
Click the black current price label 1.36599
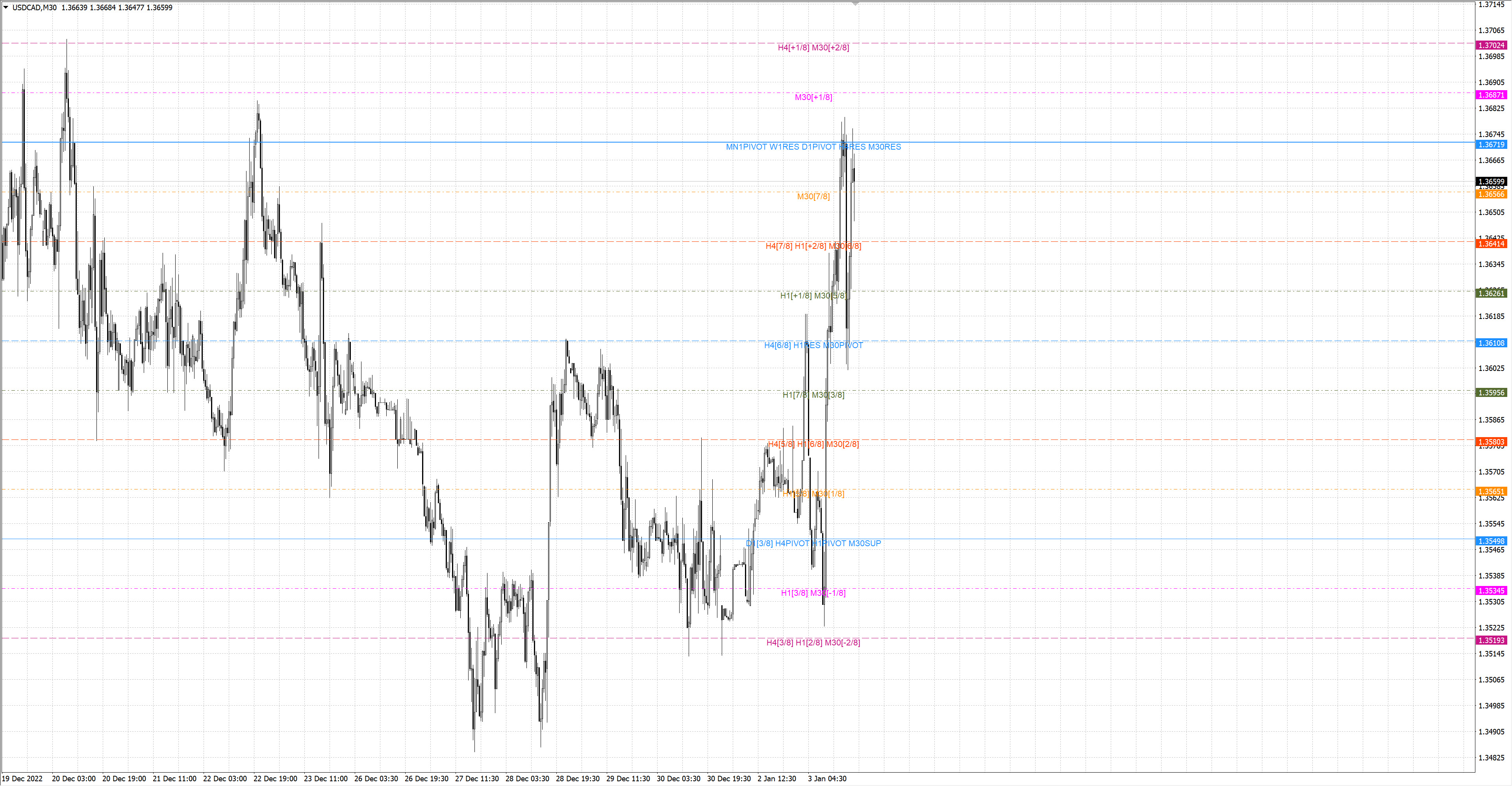coord(1491,182)
